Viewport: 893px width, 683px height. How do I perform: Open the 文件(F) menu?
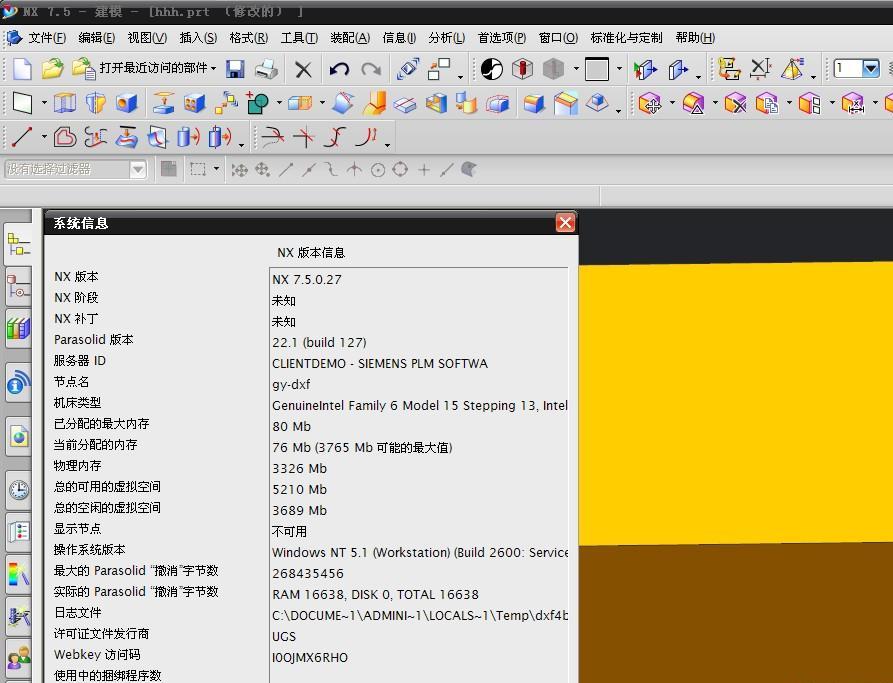pyautogui.click(x=47, y=38)
